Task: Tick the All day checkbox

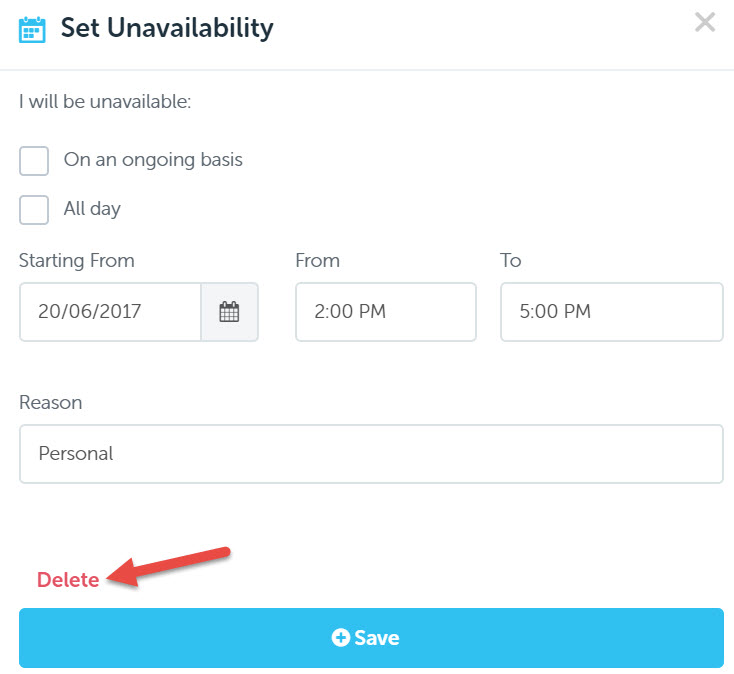Action: point(34,210)
